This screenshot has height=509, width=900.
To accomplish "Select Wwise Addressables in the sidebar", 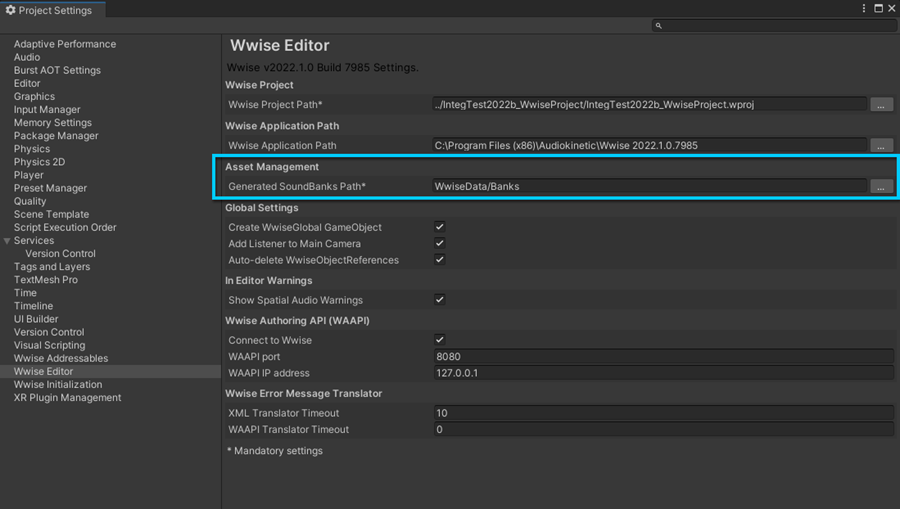I will pyautogui.click(x=61, y=358).
